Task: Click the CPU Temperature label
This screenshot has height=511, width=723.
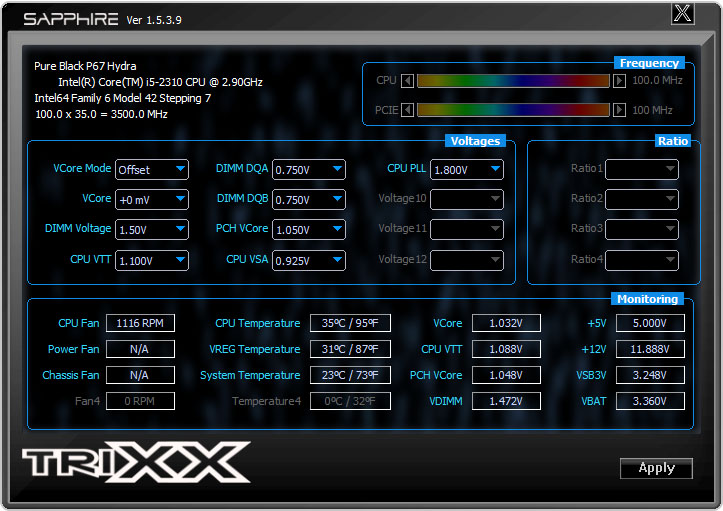Action: pos(258,323)
